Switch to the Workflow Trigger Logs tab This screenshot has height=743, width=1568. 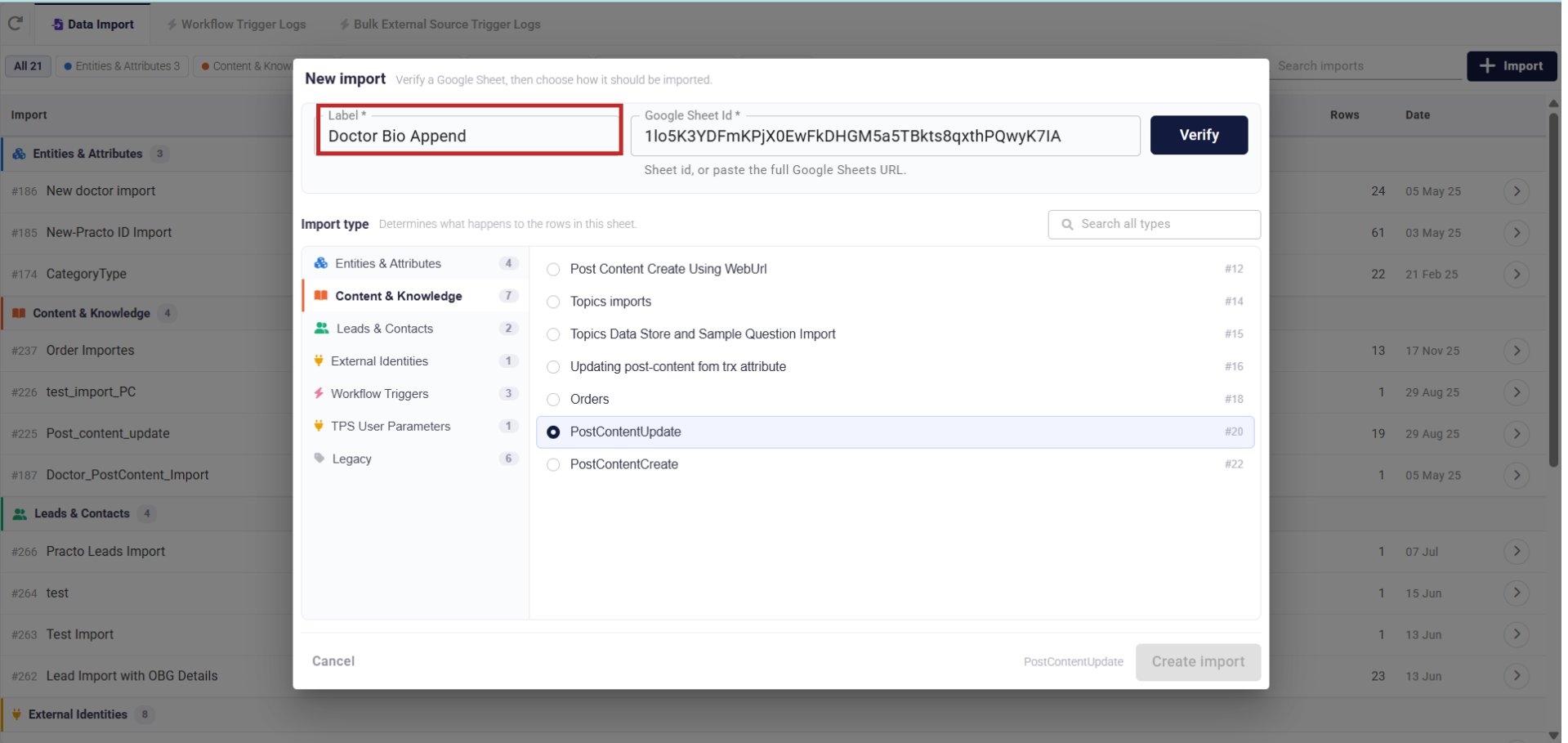236,25
